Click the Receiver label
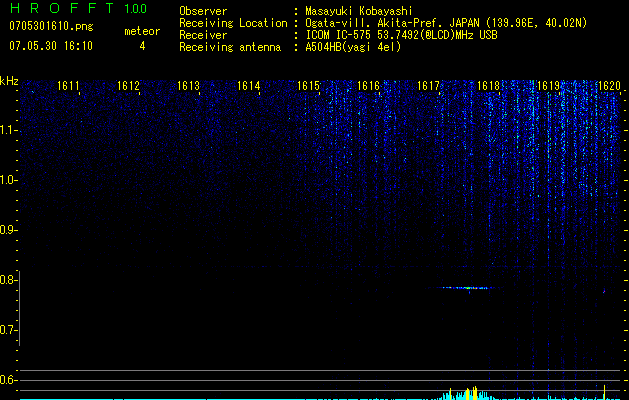The height and width of the screenshot is (400, 629). 203,35
